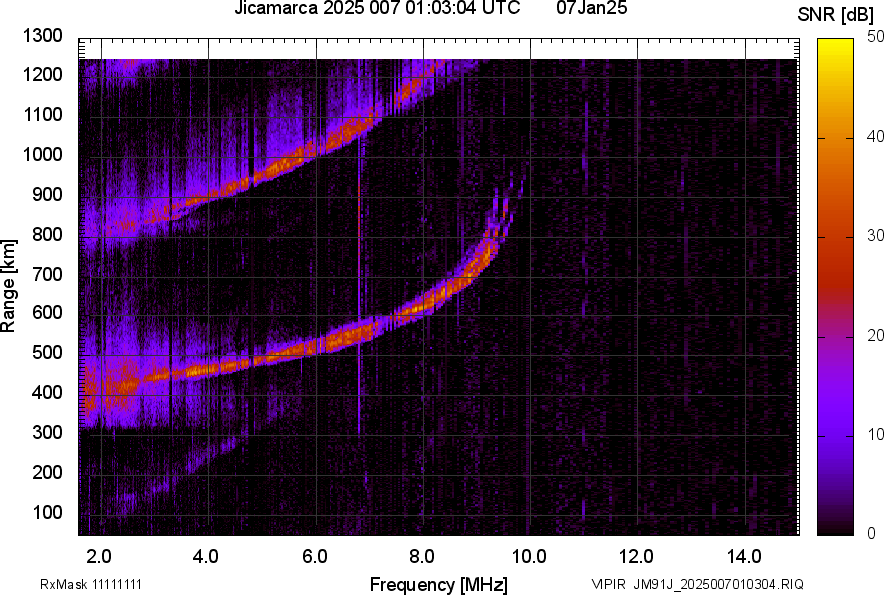Click the date label '07Jan25'

591,8
